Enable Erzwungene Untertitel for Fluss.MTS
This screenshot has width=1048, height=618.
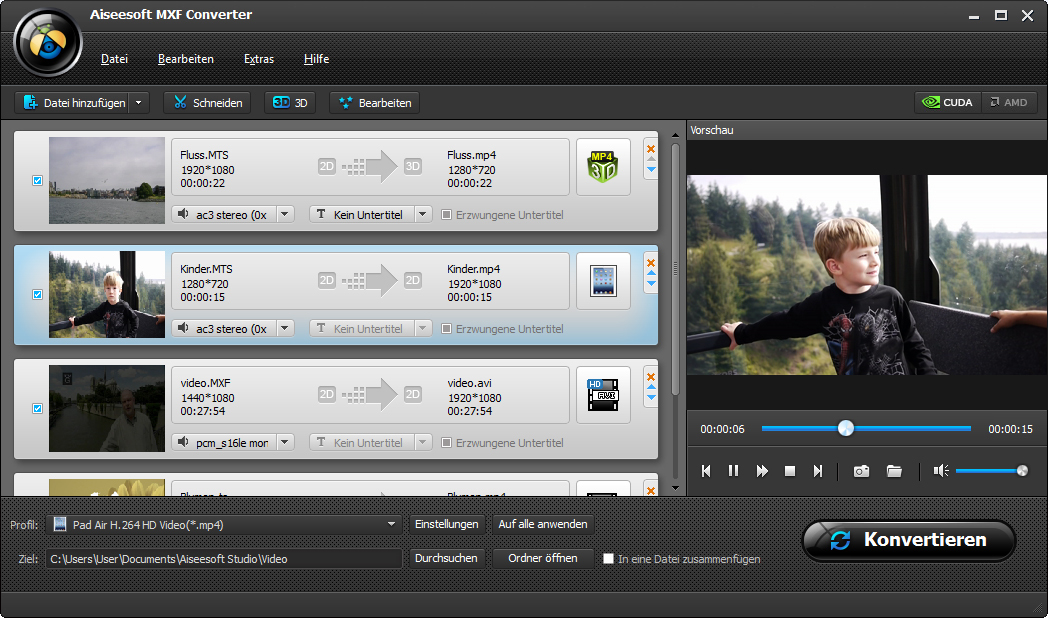coord(446,214)
